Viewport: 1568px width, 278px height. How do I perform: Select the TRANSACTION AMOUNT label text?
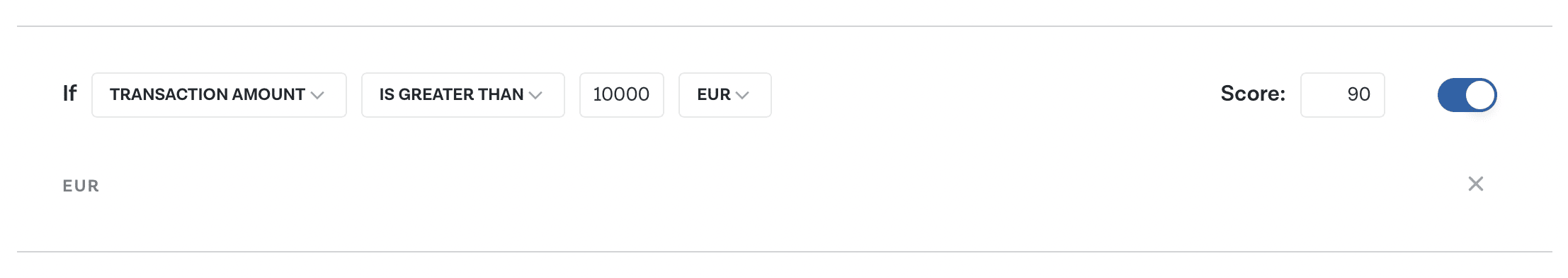[208, 94]
